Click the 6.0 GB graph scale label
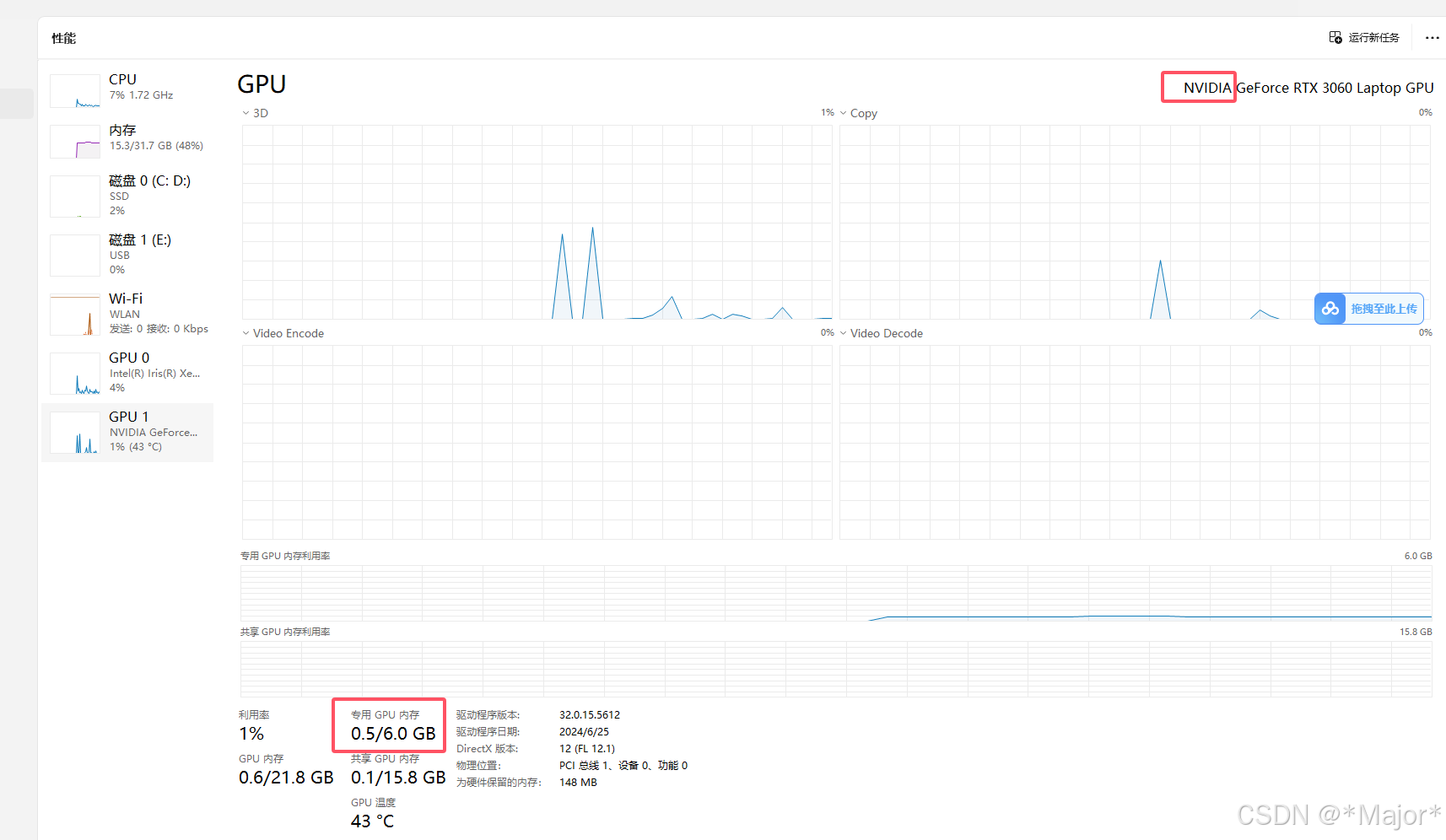Screen dimensions: 1446x840 coord(1418,556)
